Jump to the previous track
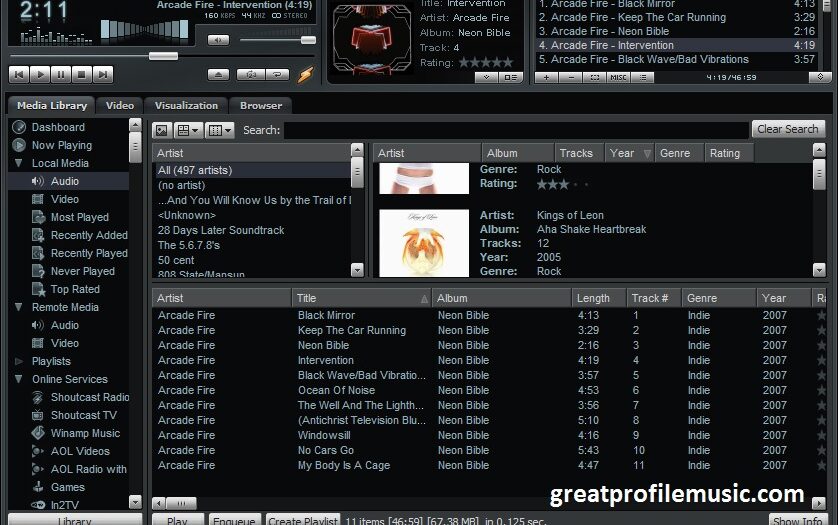Screen dimensions: 838x525 point(19,74)
